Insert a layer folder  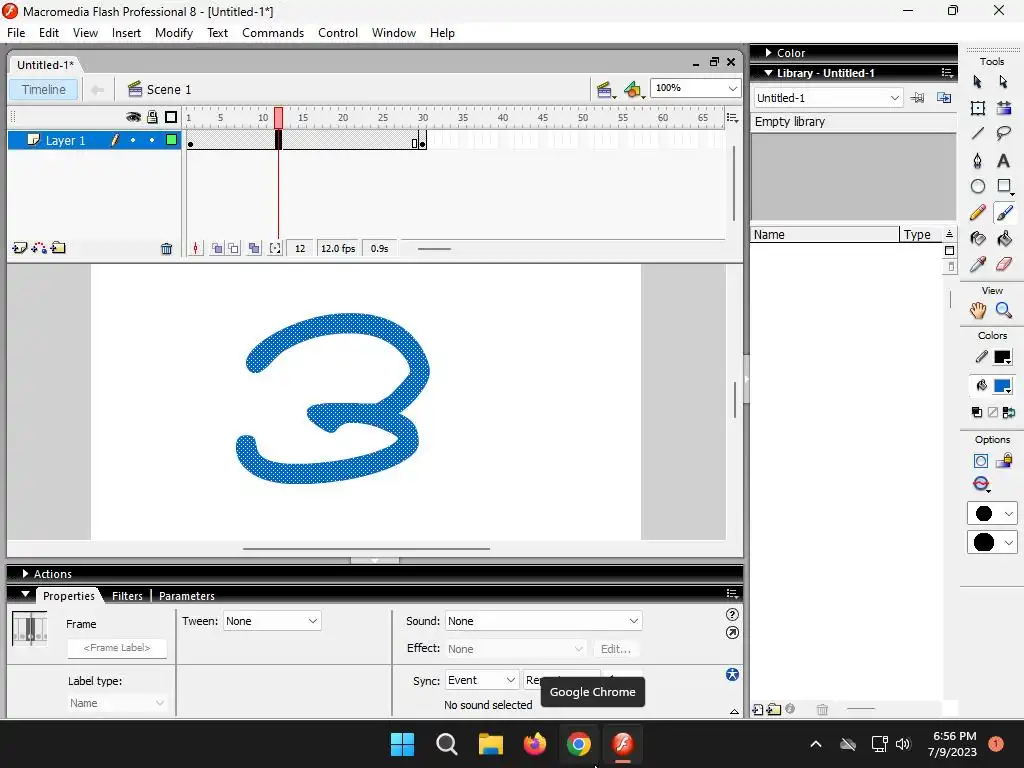[58, 248]
